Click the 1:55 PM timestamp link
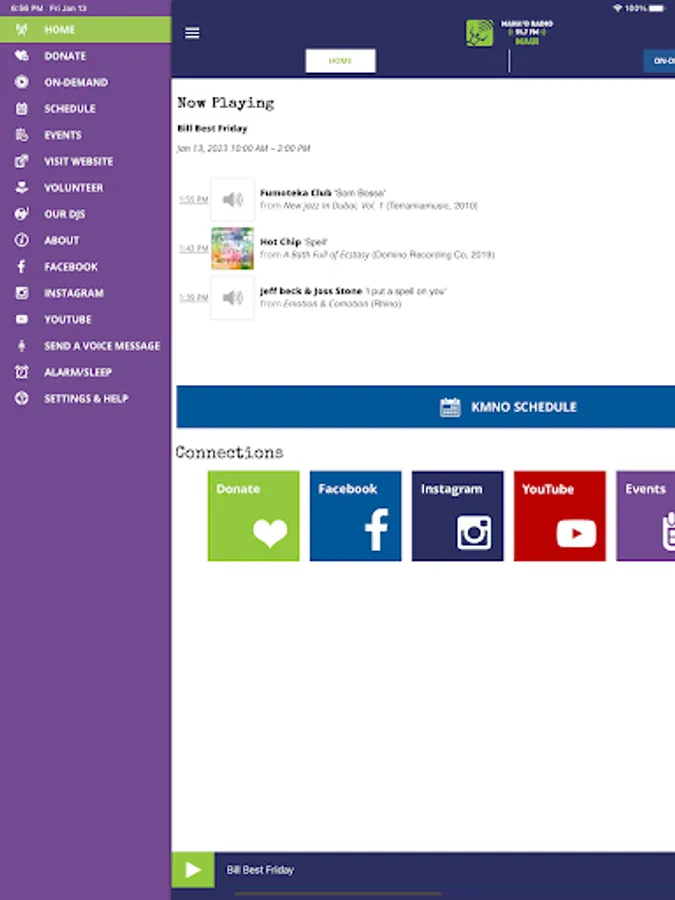Image resolution: width=675 pixels, height=900 pixels. pos(193,200)
